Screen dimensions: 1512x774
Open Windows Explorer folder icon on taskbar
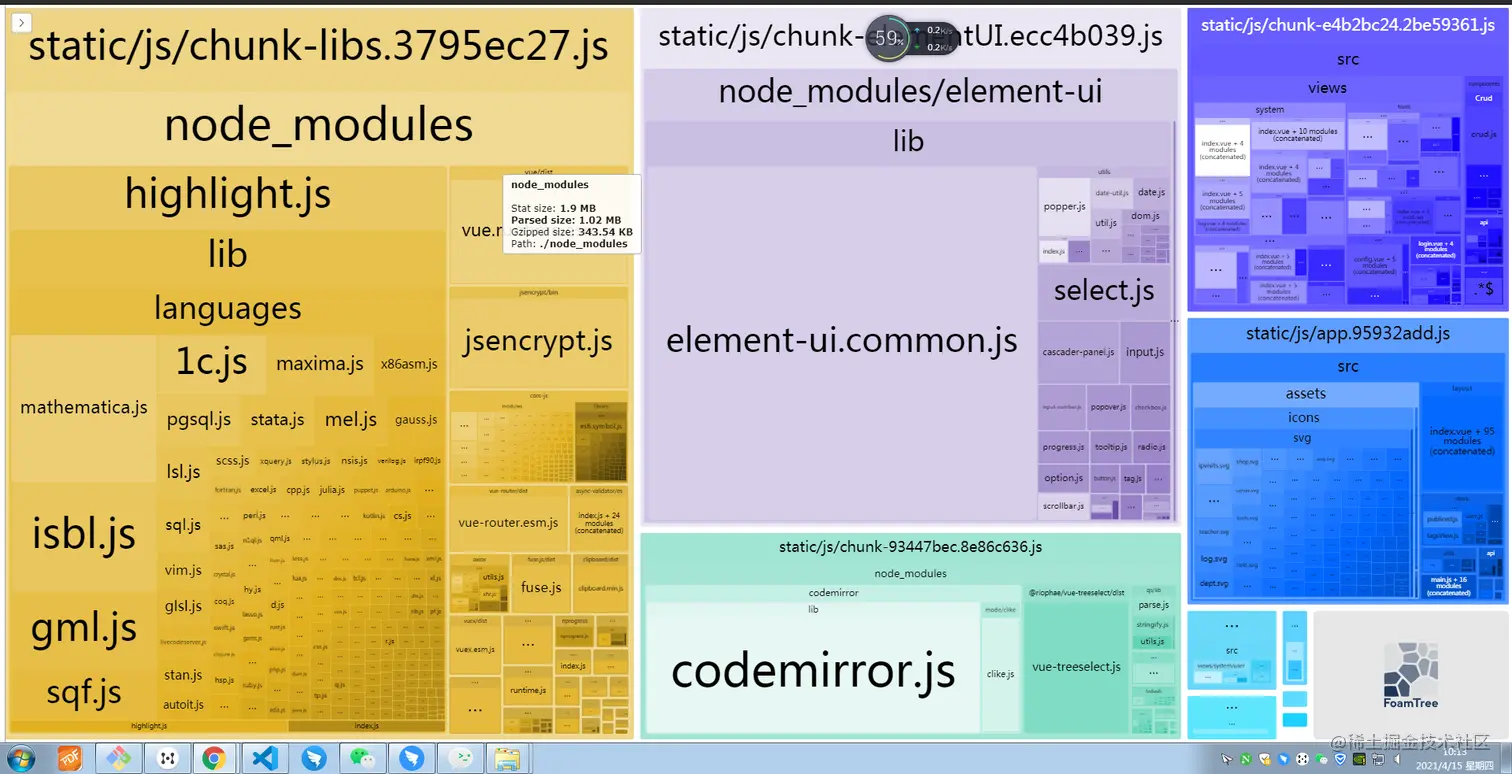[508, 759]
